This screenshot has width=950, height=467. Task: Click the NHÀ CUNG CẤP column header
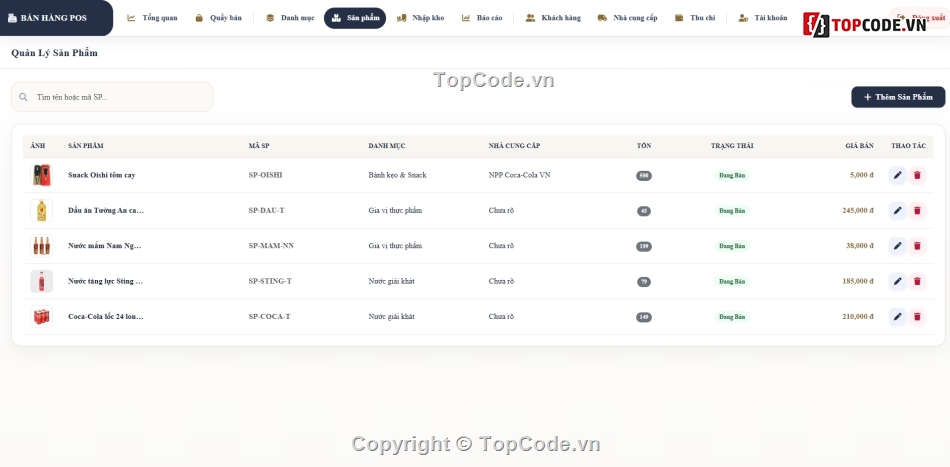tap(514, 146)
